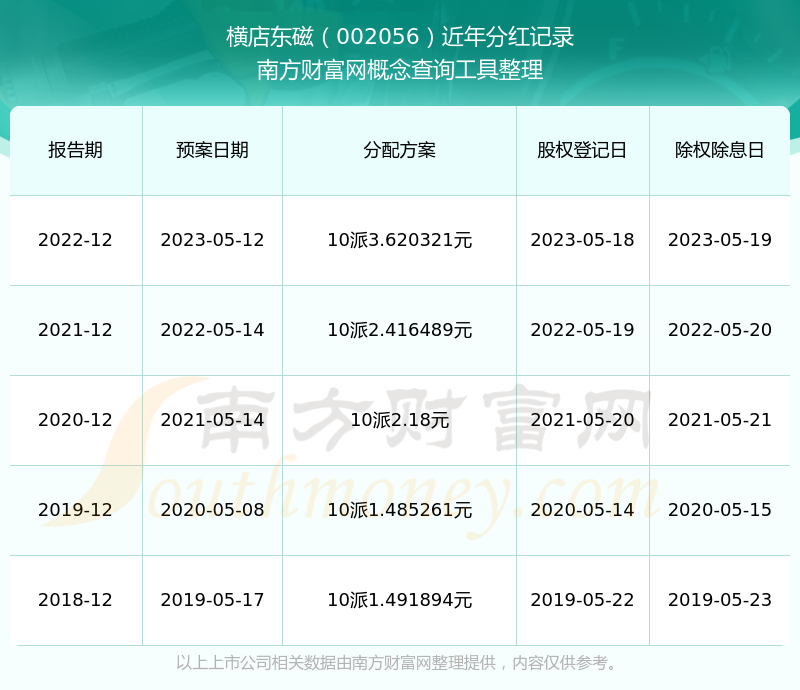Click report period cell 2018-12
The width and height of the screenshot is (800, 690).
coord(75,600)
